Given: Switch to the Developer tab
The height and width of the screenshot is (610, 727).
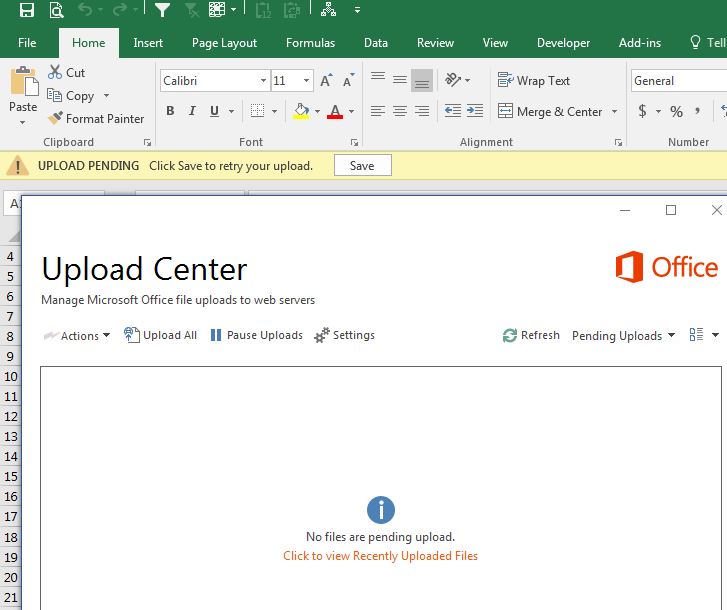Looking at the screenshot, I should click(x=563, y=43).
